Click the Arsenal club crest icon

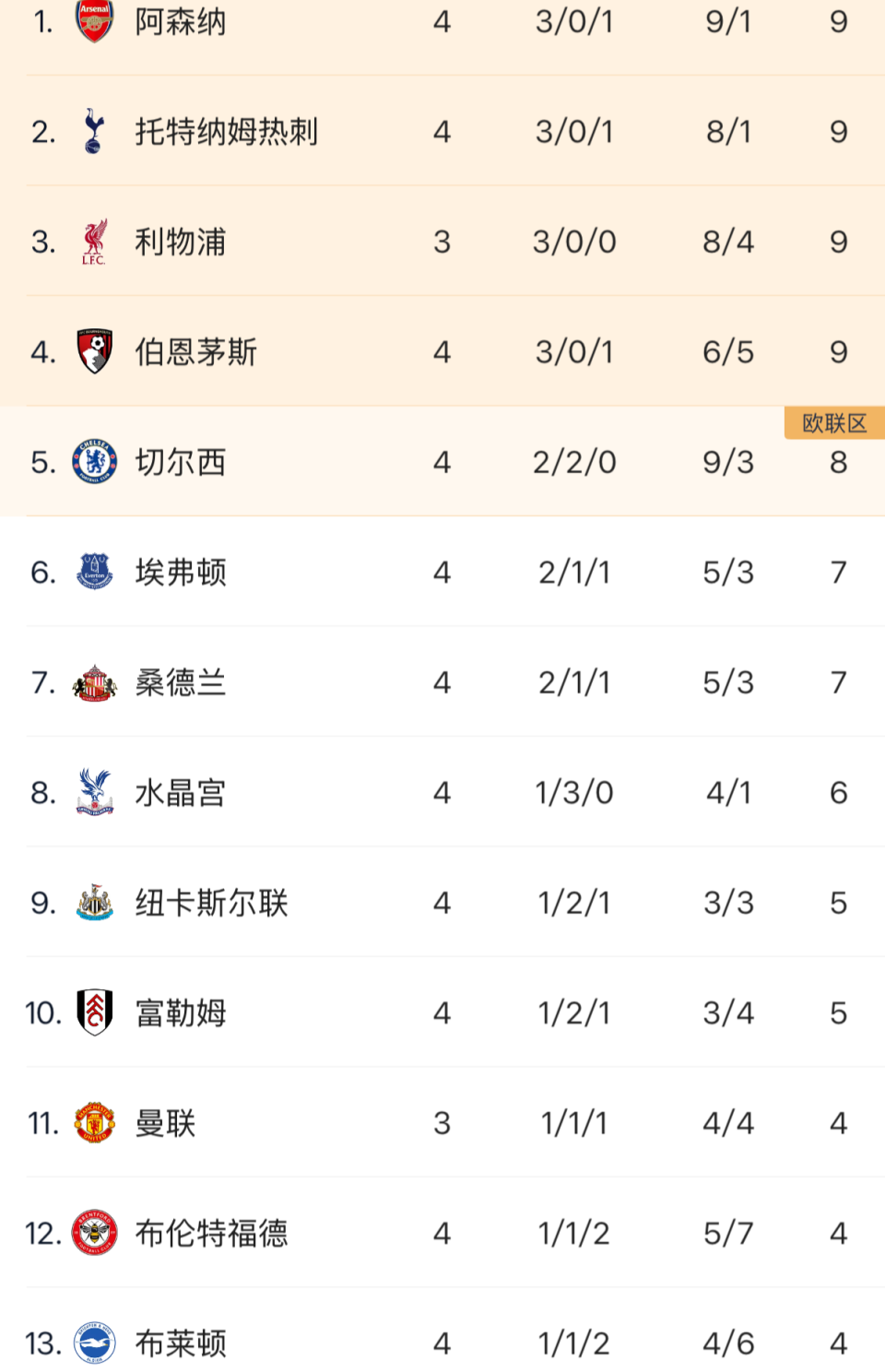pyautogui.click(x=94, y=21)
